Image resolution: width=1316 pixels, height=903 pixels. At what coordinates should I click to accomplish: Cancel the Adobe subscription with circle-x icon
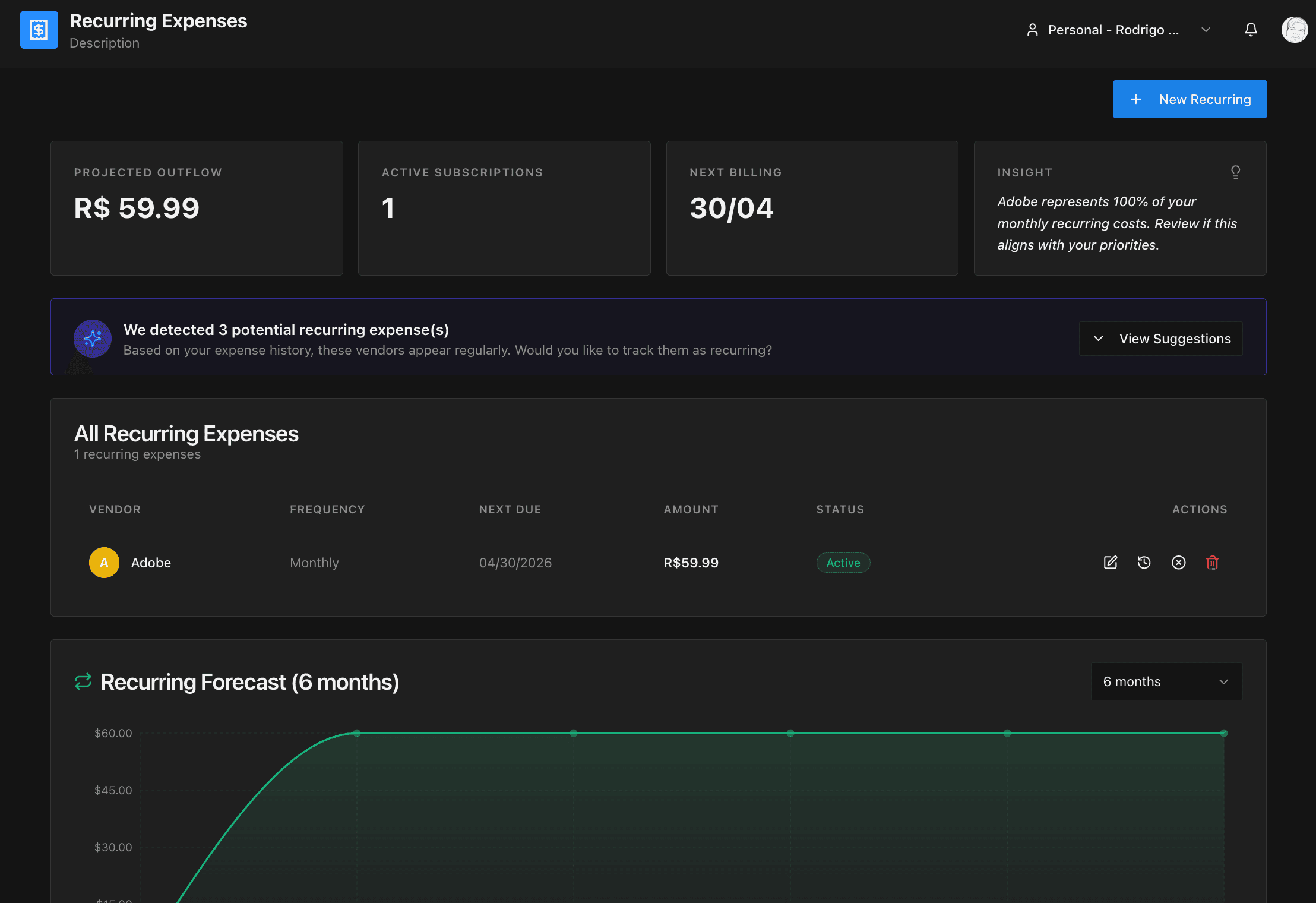click(1179, 563)
